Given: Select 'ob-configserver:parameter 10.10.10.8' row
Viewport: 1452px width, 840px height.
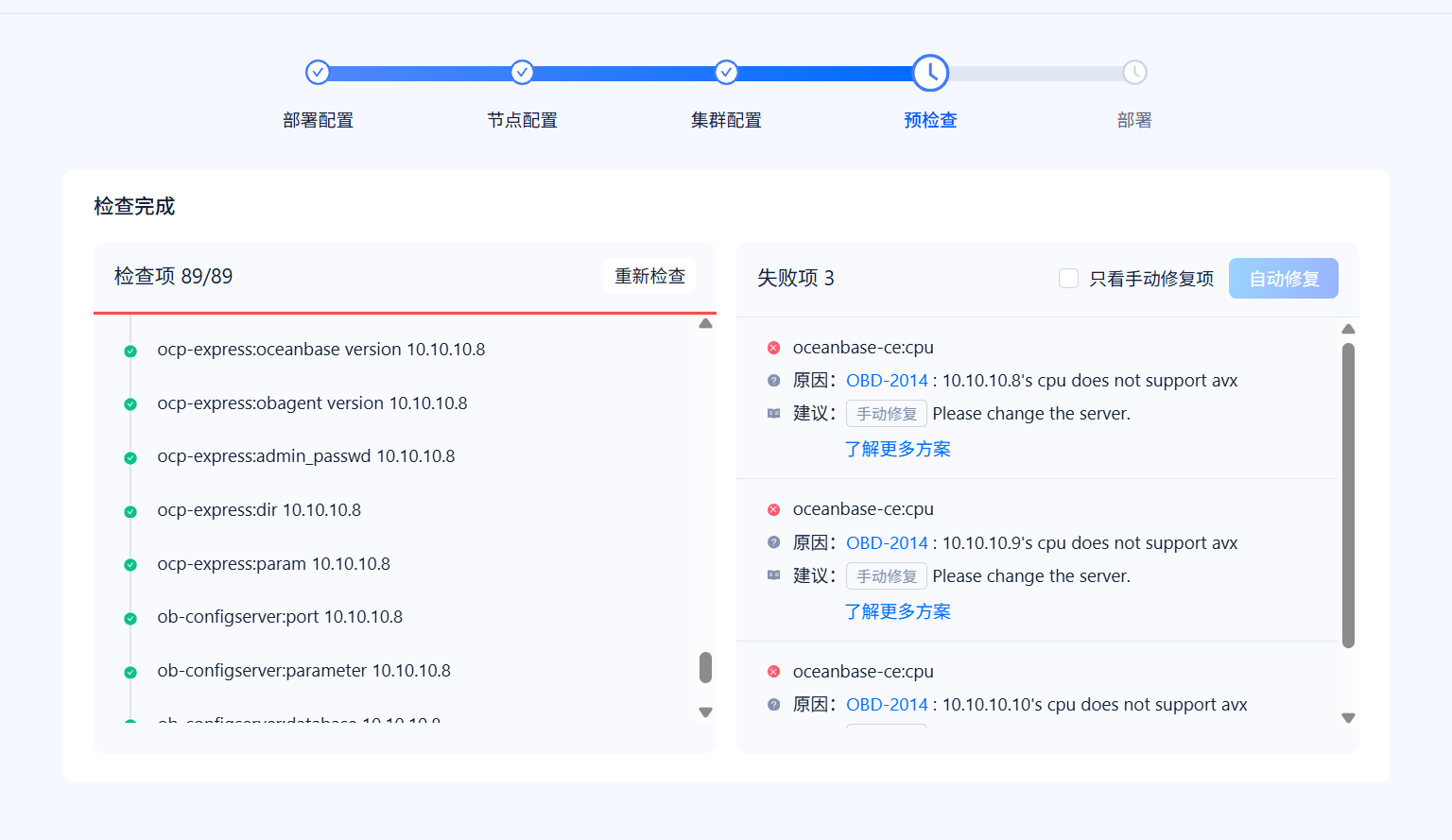Looking at the screenshot, I should click(x=303, y=671).
